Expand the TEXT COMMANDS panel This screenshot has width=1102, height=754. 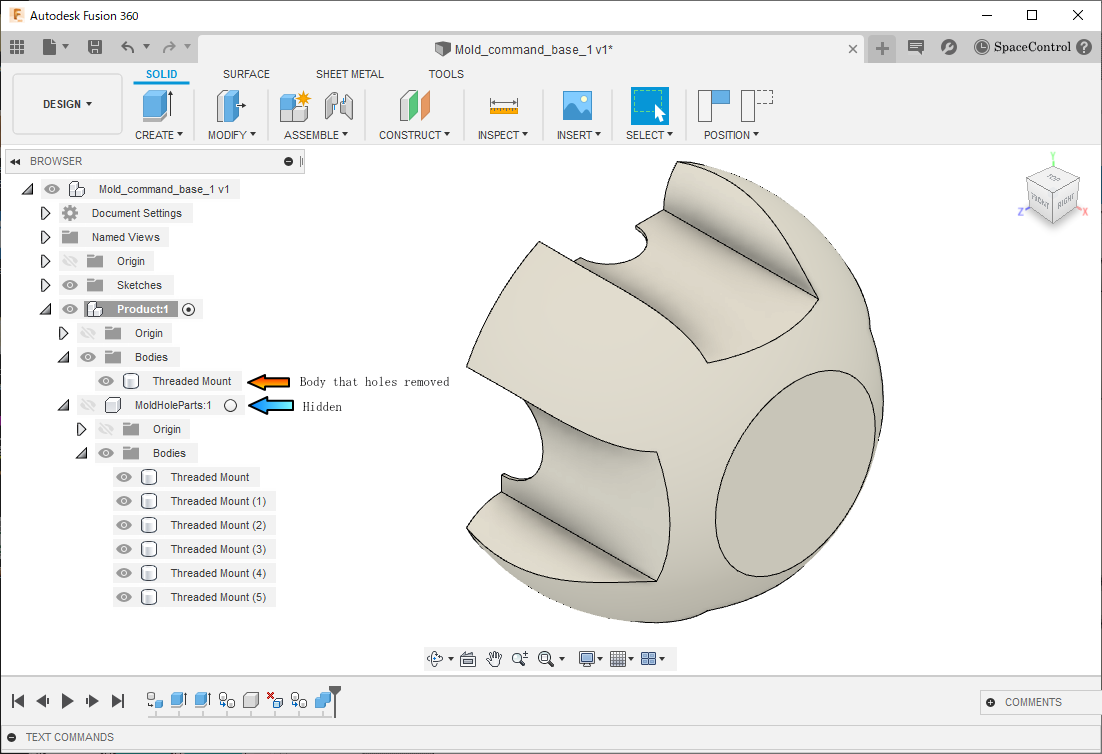tap(11, 737)
